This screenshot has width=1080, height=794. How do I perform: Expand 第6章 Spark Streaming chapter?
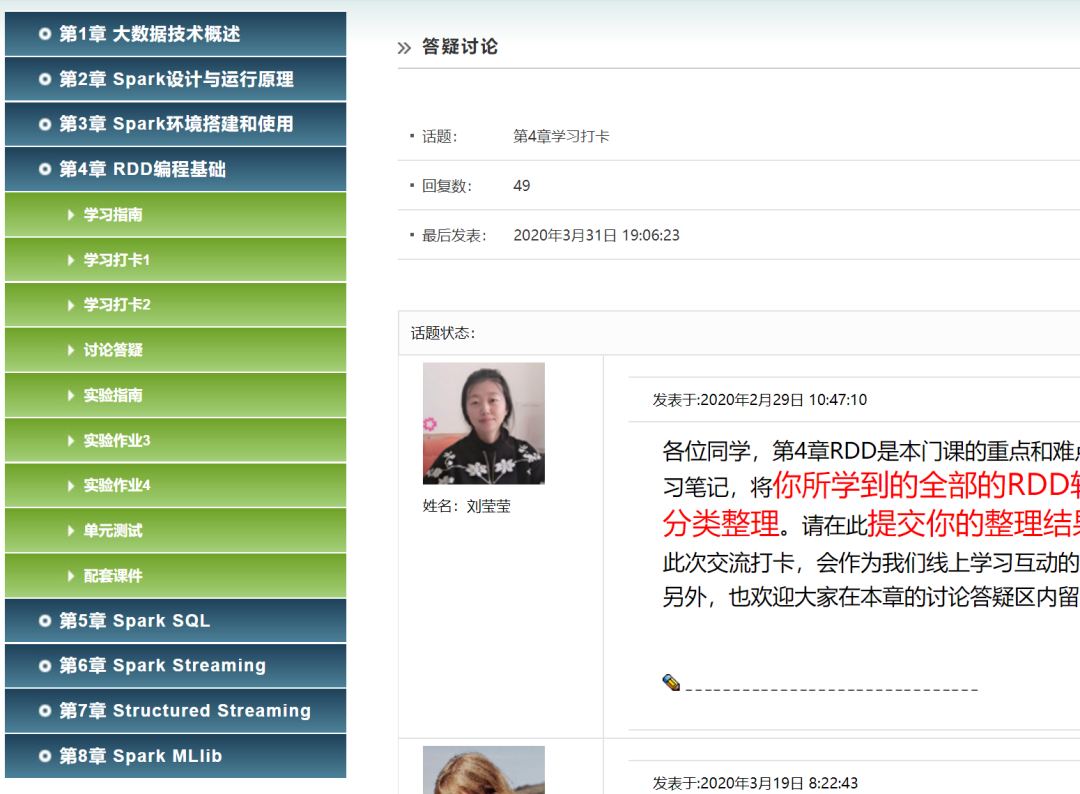(162, 666)
